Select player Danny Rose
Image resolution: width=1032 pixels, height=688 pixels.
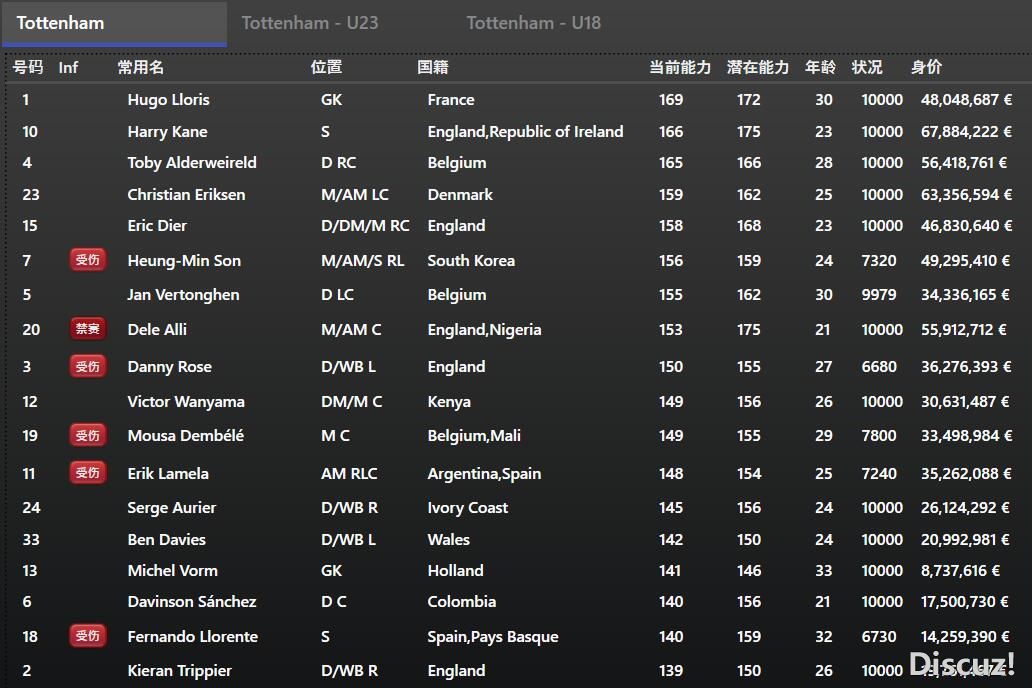pyautogui.click(x=169, y=367)
